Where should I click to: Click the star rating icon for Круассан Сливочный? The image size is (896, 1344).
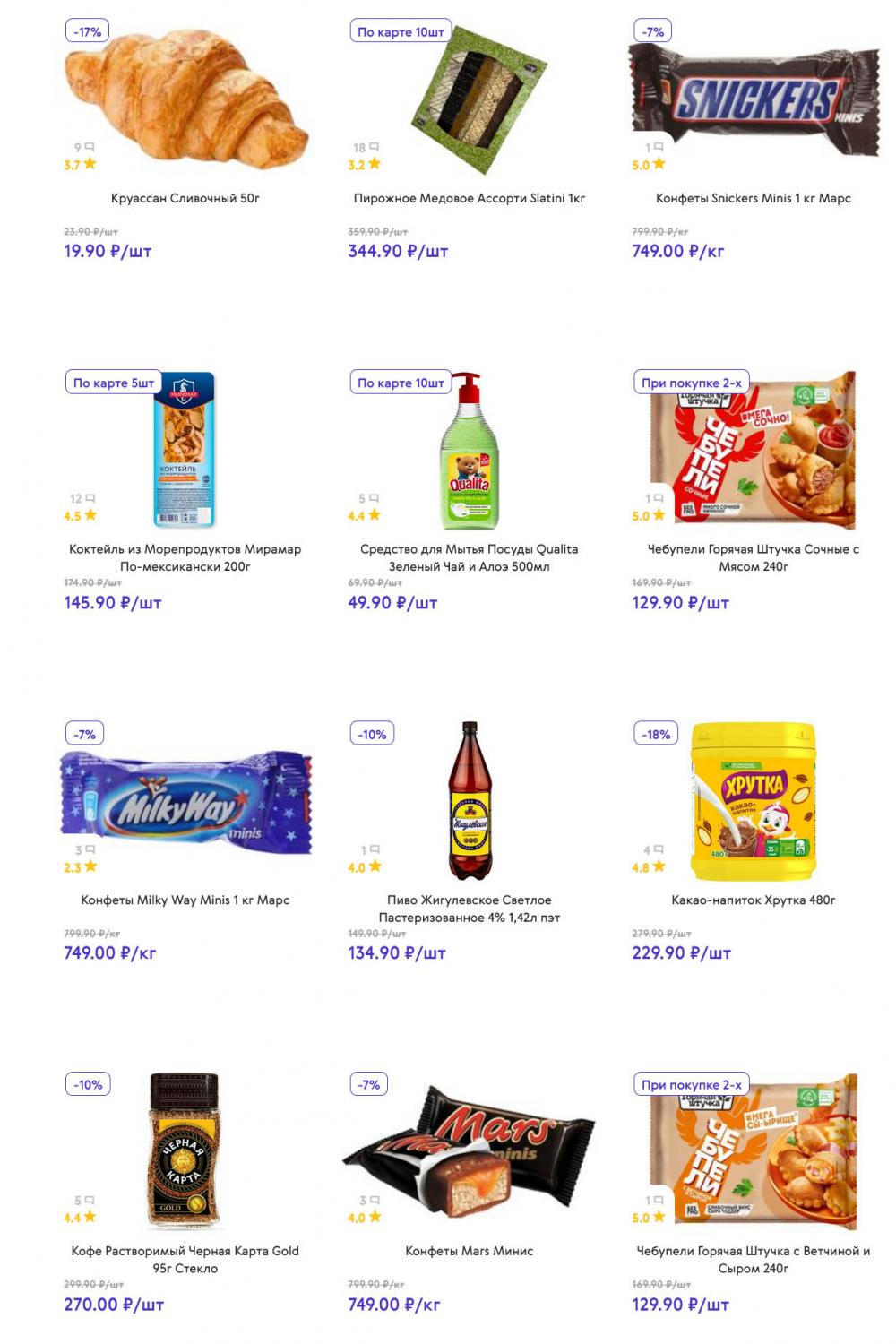90,164
